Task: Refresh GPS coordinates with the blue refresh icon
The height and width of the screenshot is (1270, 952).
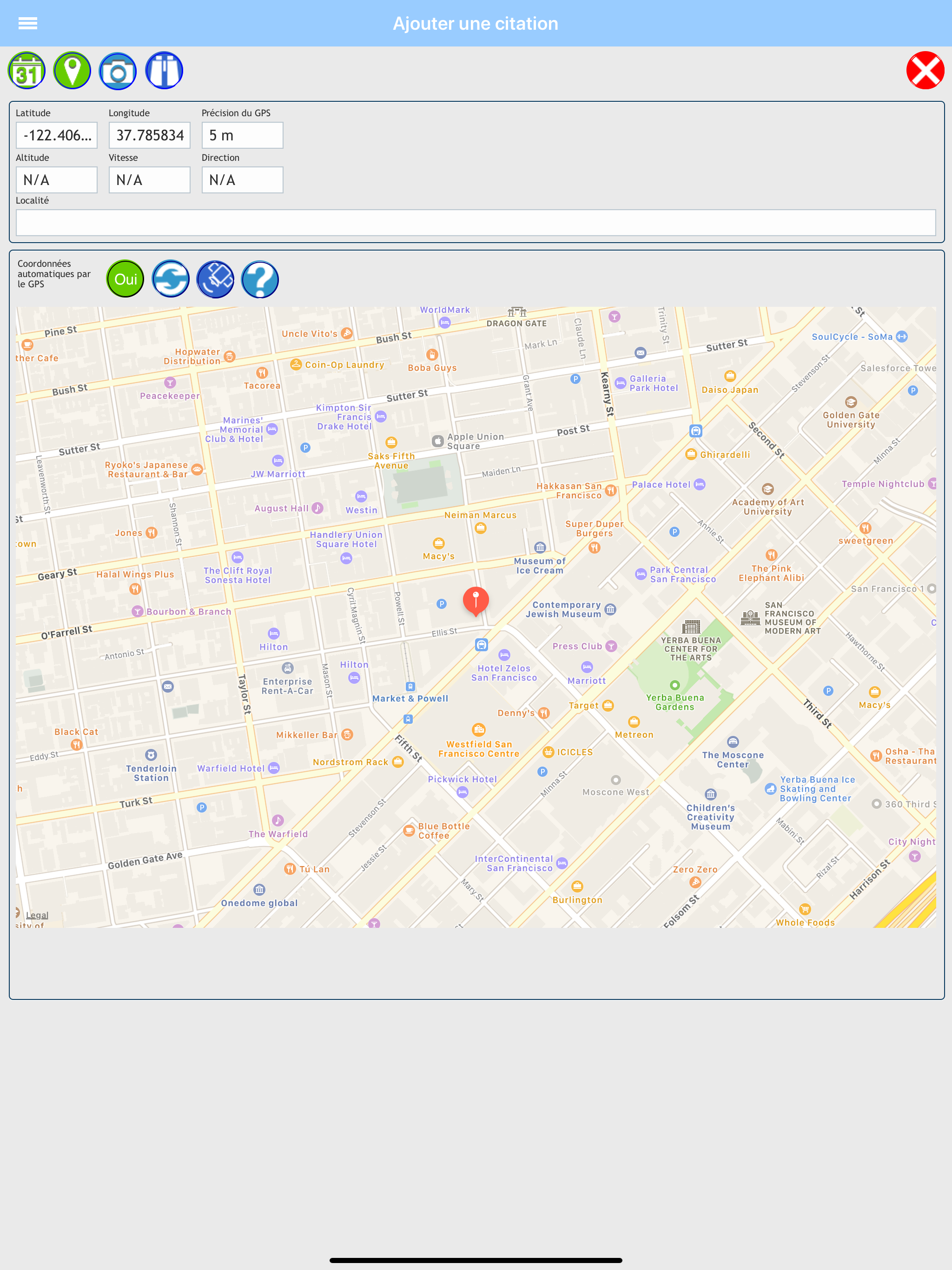Action: click(x=171, y=279)
